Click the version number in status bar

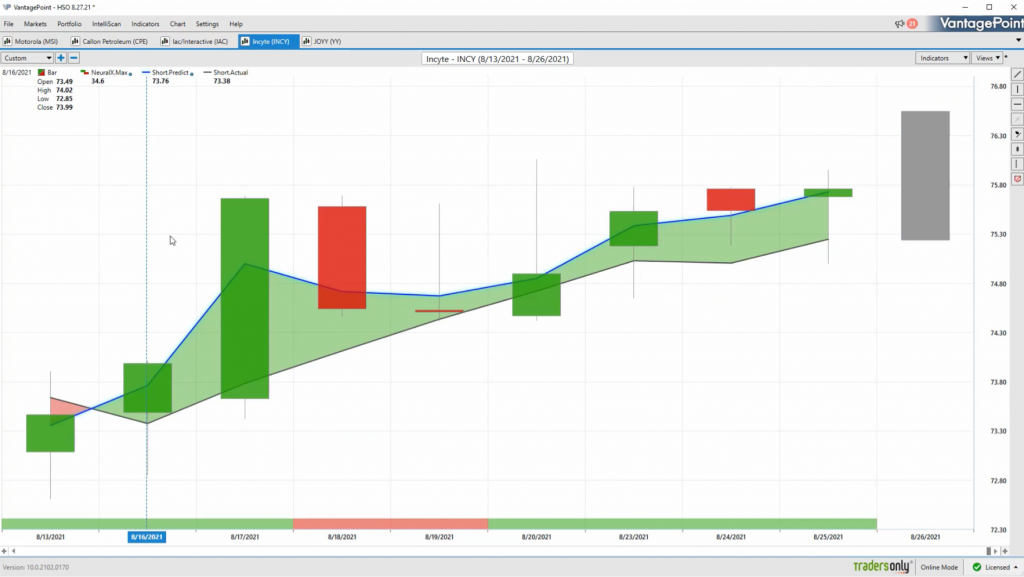tap(36, 567)
